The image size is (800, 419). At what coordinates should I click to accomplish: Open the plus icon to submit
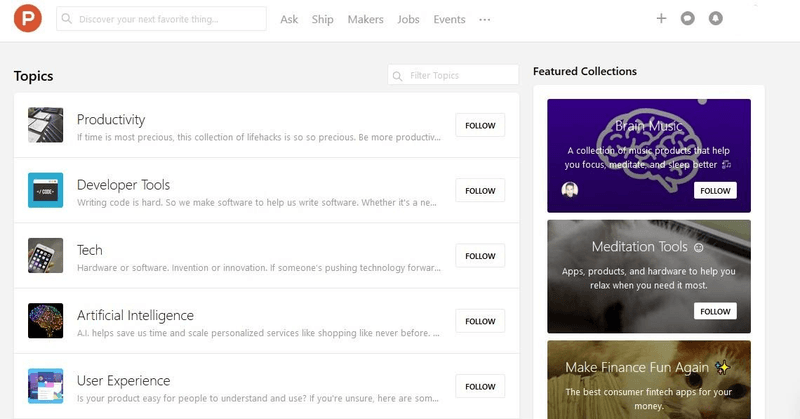(x=661, y=19)
